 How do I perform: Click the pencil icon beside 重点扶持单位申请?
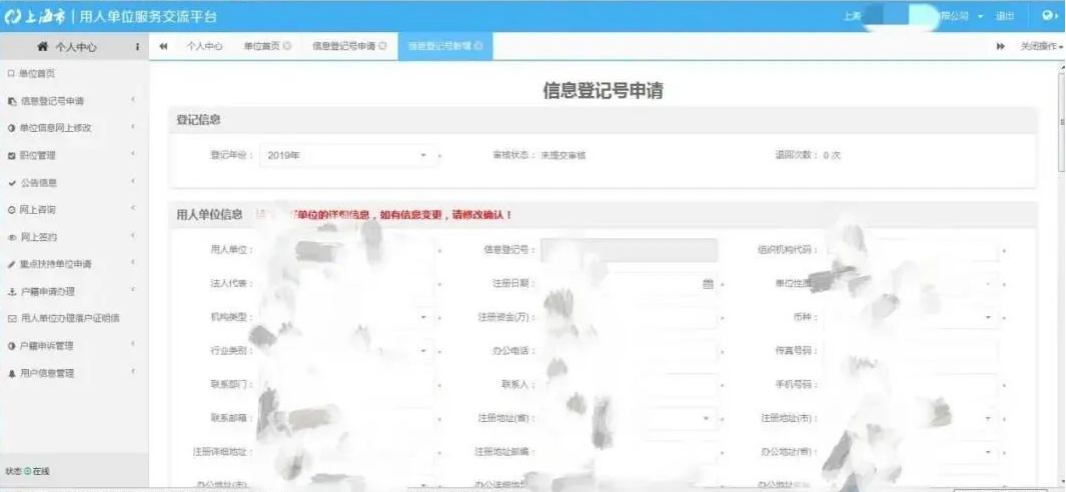11,264
